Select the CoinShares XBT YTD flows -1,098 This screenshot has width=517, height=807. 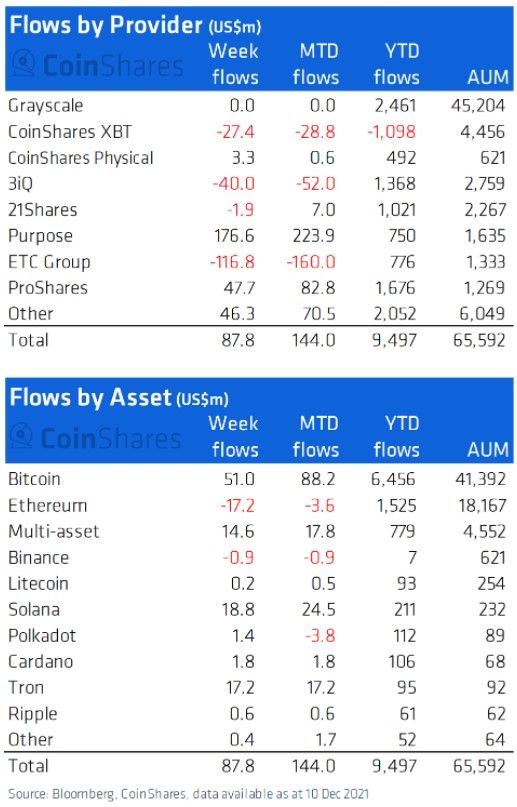coord(391,132)
